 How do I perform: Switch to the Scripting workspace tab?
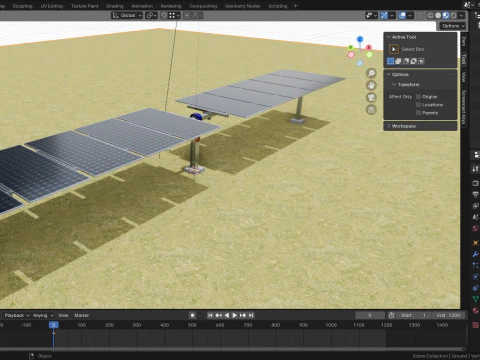pos(278,6)
